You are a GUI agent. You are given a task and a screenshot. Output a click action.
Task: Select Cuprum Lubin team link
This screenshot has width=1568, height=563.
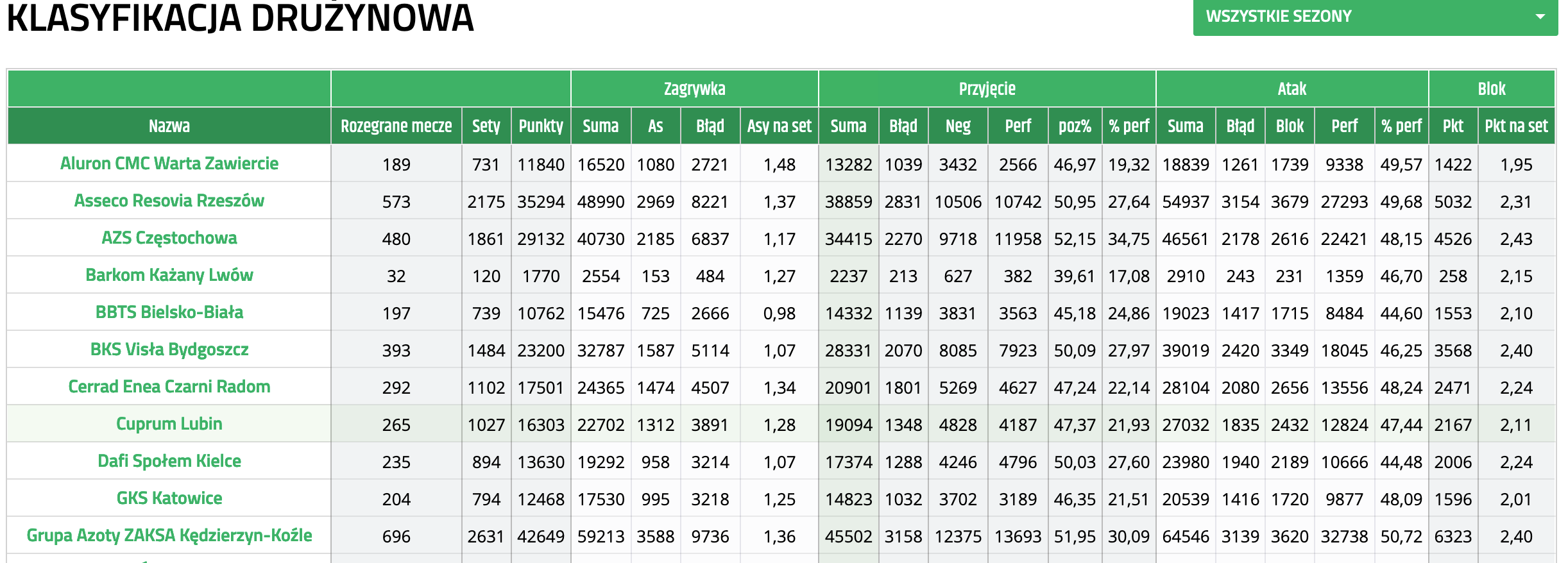pyautogui.click(x=169, y=424)
